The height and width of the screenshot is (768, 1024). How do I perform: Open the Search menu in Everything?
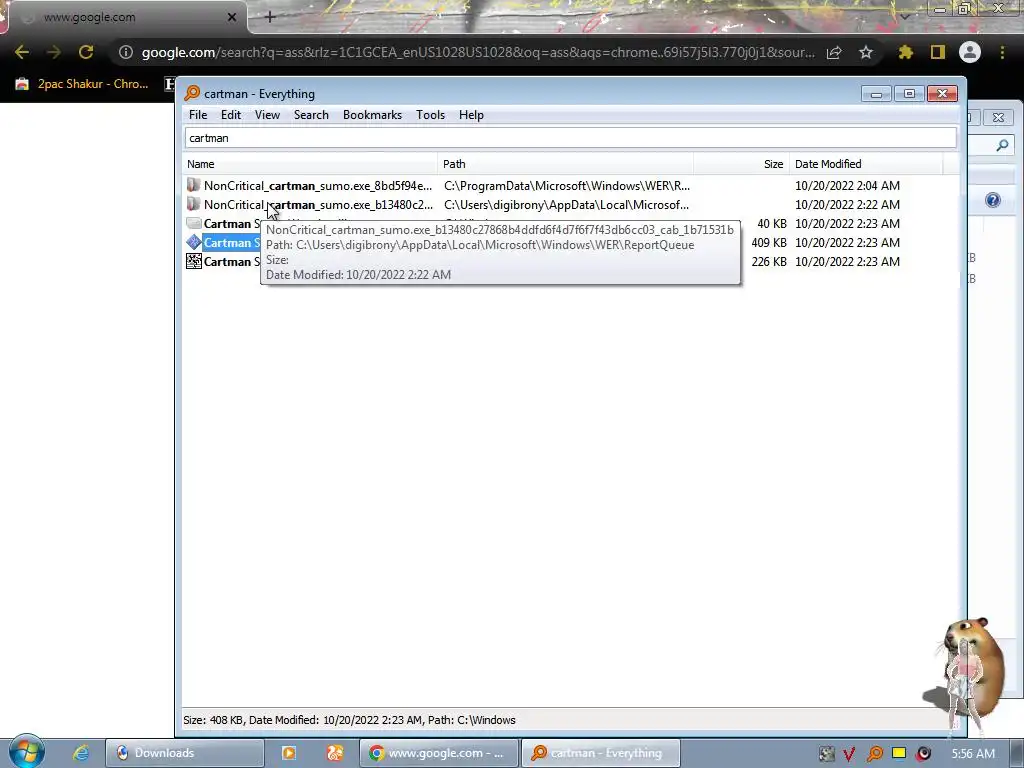coord(311,115)
